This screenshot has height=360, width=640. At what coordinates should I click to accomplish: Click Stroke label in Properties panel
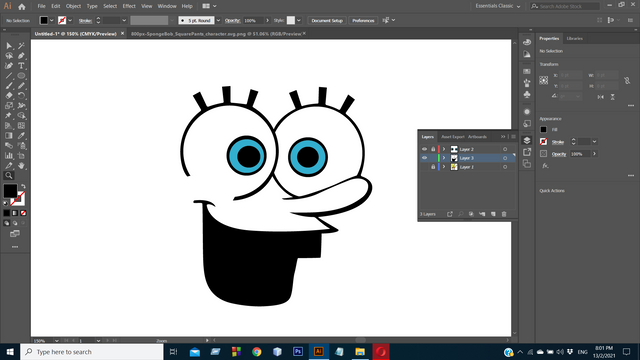[558, 142]
